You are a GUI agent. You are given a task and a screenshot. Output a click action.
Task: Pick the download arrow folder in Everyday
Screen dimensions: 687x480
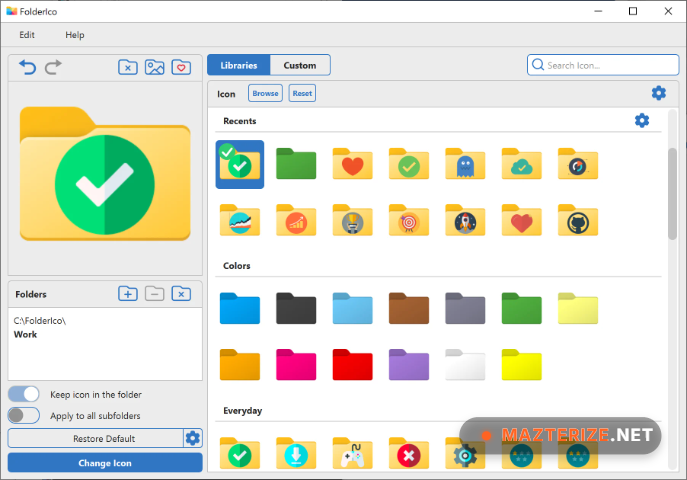click(x=296, y=453)
